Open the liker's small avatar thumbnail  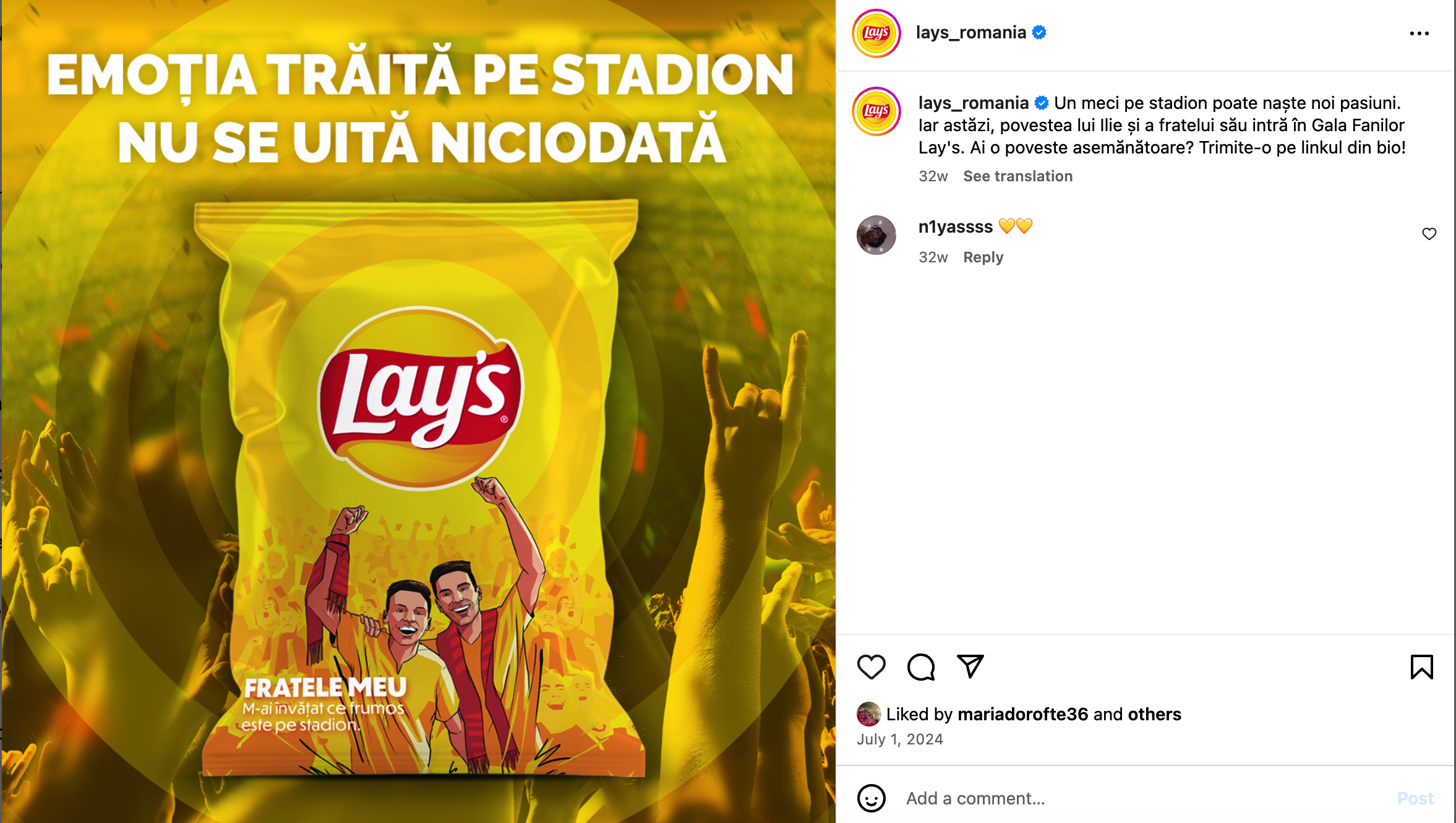pos(868,714)
